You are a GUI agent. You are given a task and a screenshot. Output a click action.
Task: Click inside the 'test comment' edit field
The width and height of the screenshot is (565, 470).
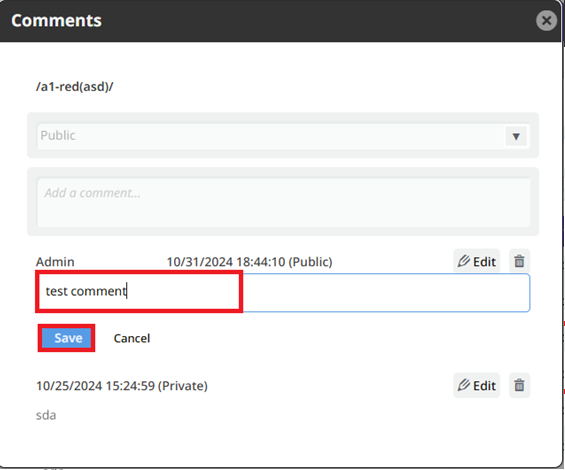284,293
